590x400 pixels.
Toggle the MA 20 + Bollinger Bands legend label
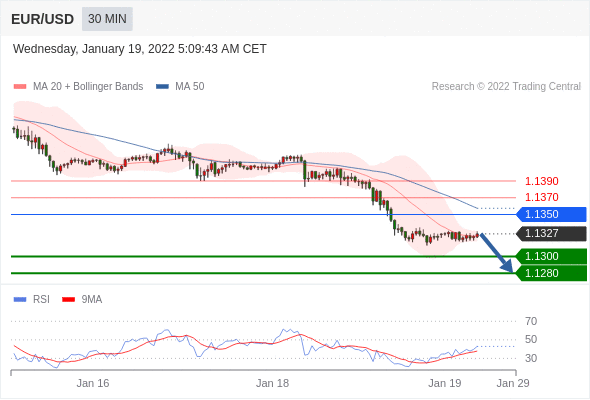(88, 87)
